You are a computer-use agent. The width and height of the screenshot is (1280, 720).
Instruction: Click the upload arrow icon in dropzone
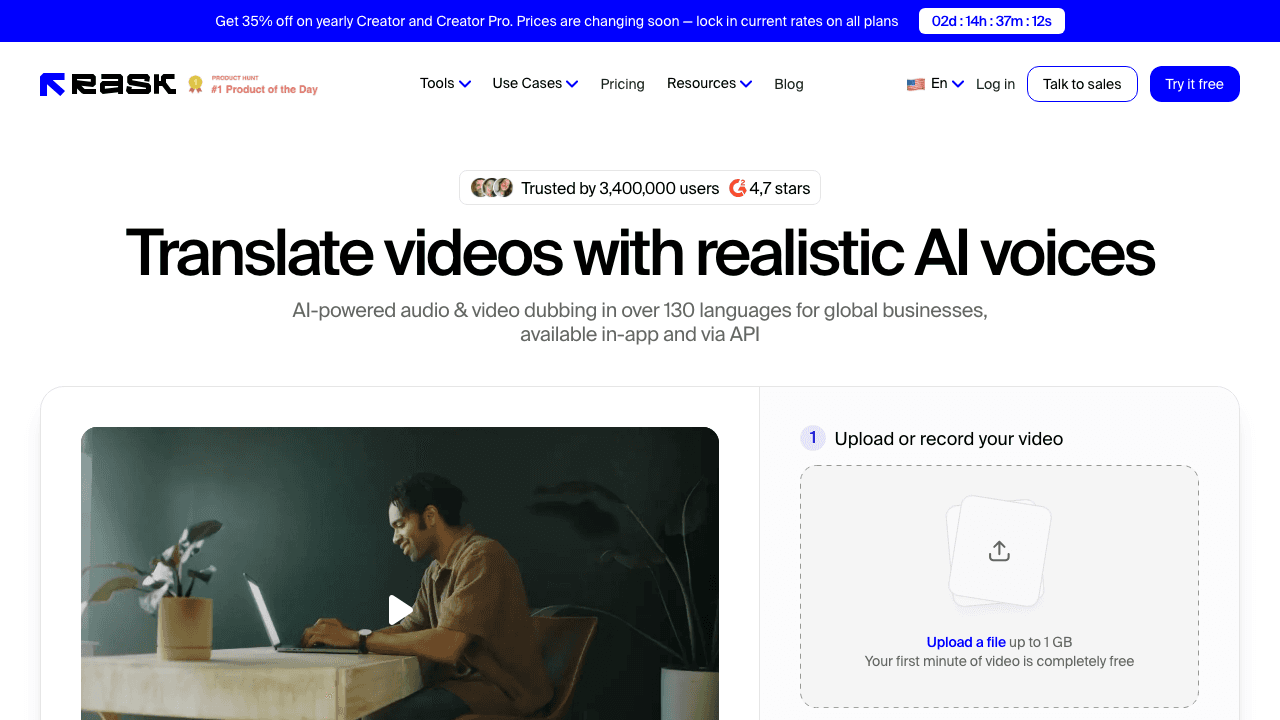(997, 550)
